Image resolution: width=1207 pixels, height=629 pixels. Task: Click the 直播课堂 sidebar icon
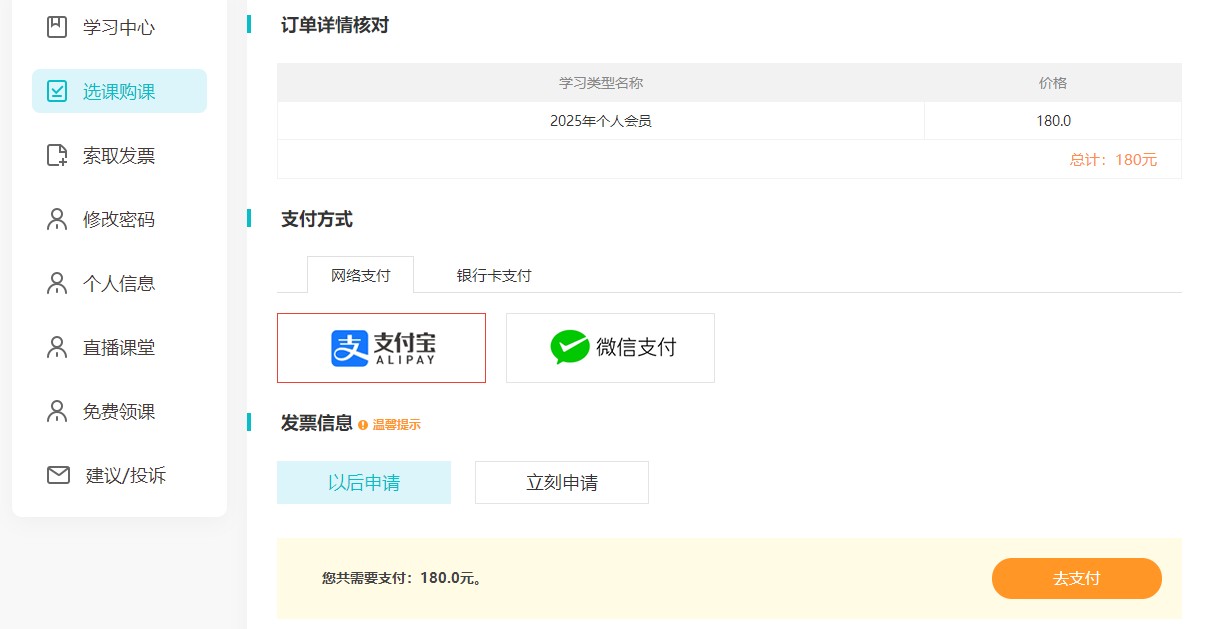click(57, 347)
